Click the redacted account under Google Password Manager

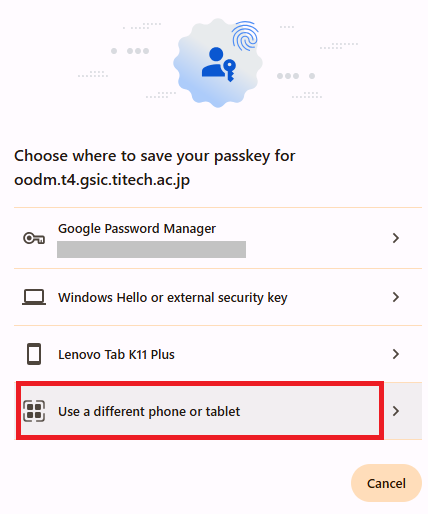[151, 249]
